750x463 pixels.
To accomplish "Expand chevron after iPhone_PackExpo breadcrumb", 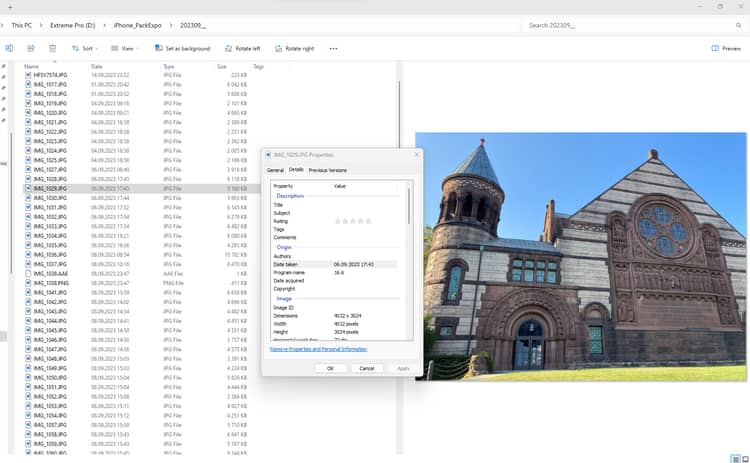I will tap(171, 25).
